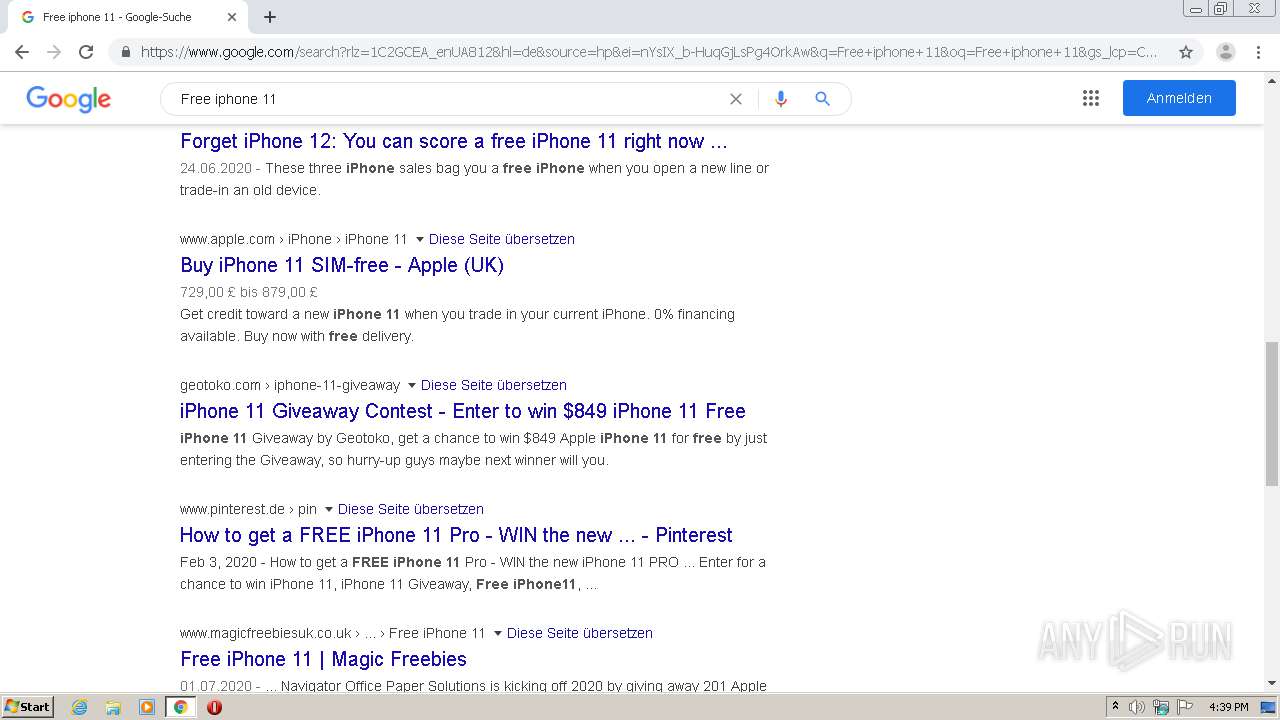Bookmark this page with the star icon
Image resolution: width=1280 pixels, height=720 pixels.
click(x=1186, y=52)
